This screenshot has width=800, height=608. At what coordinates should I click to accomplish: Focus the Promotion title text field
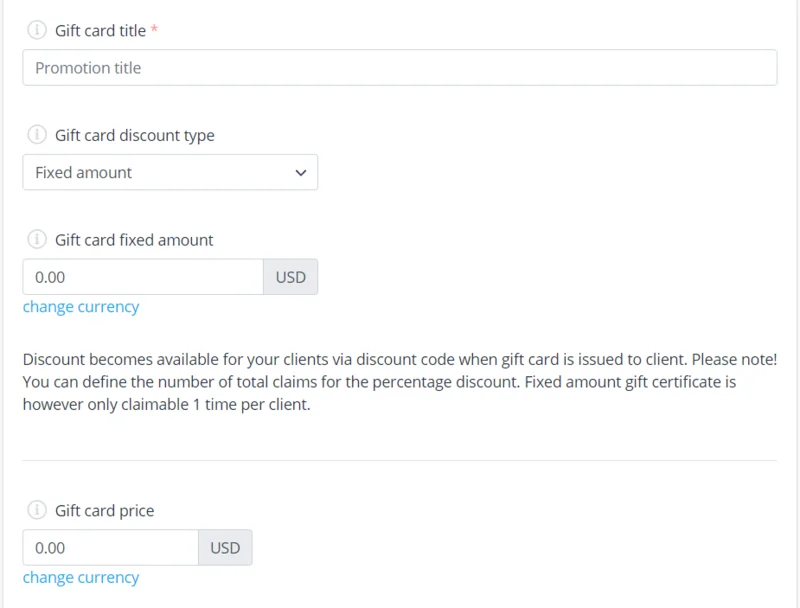point(400,68)
